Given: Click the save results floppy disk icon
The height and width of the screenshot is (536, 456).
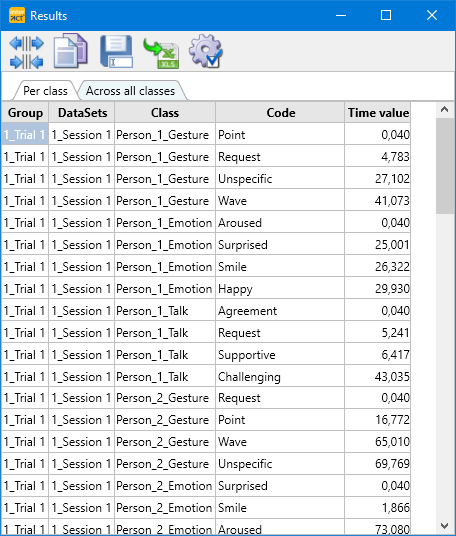Looking at the screenshot, I should (x=116, y=51).
